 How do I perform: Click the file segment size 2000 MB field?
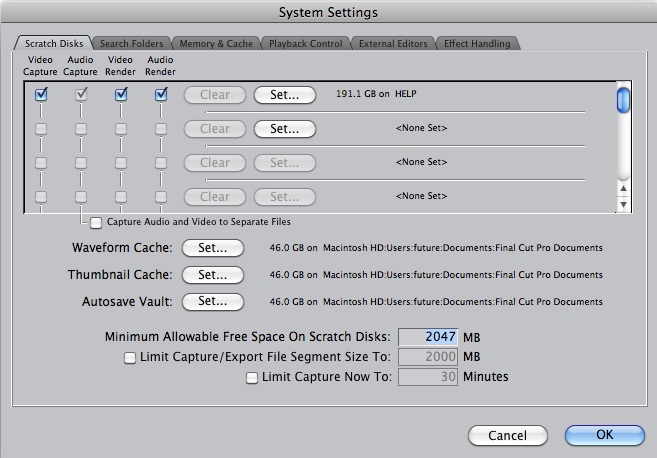[428, 357]
